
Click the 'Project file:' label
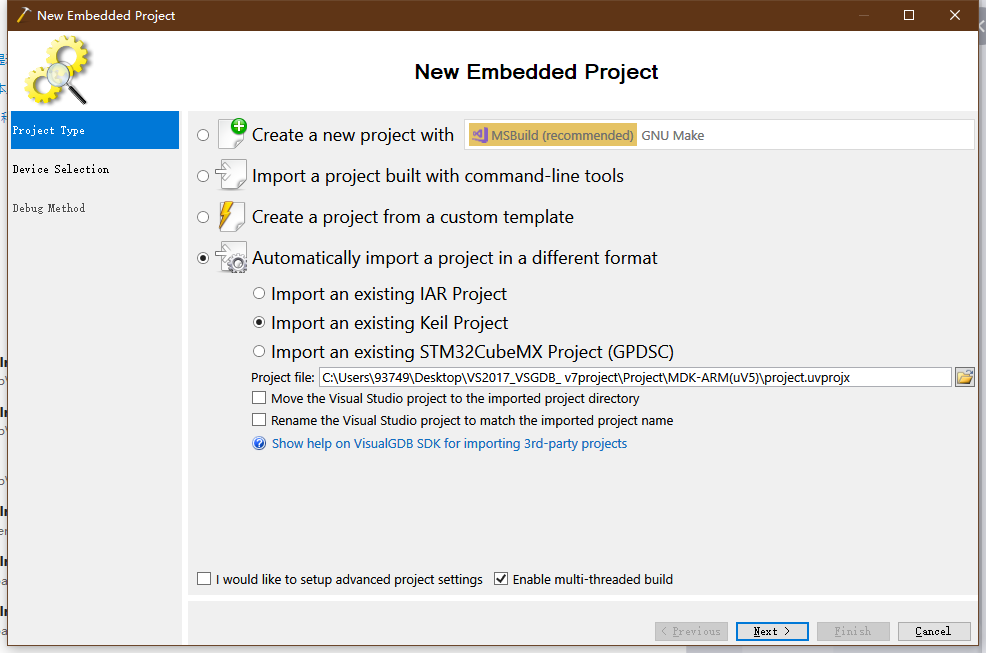(282, 377)
